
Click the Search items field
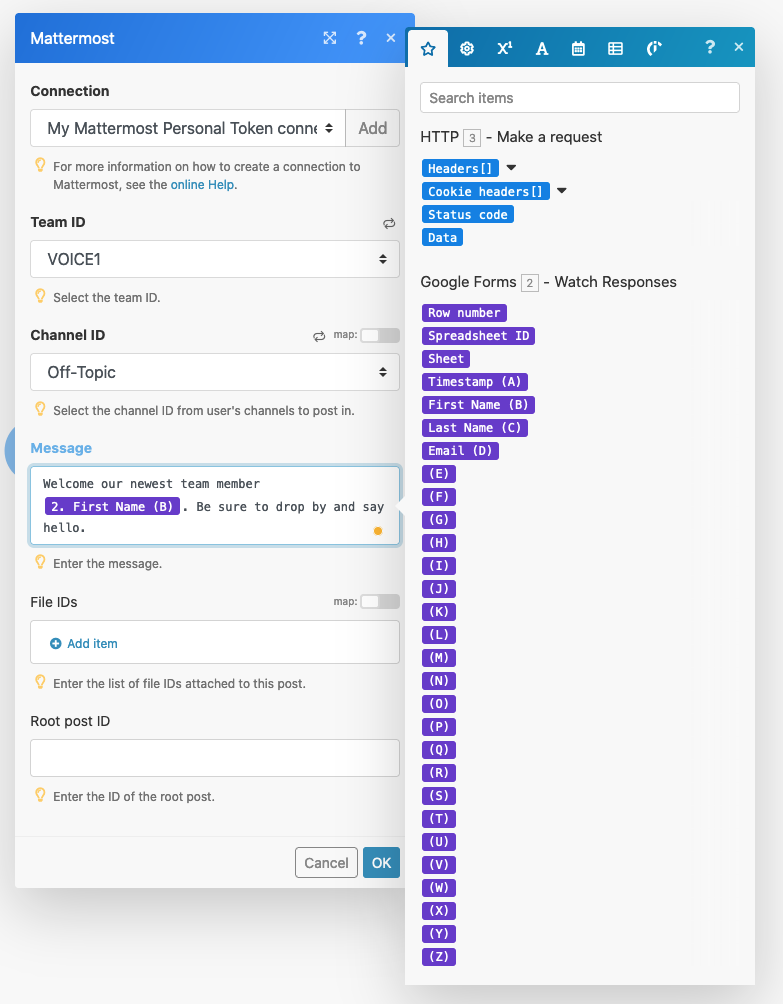pyautogui.click(x=579, y=98)
